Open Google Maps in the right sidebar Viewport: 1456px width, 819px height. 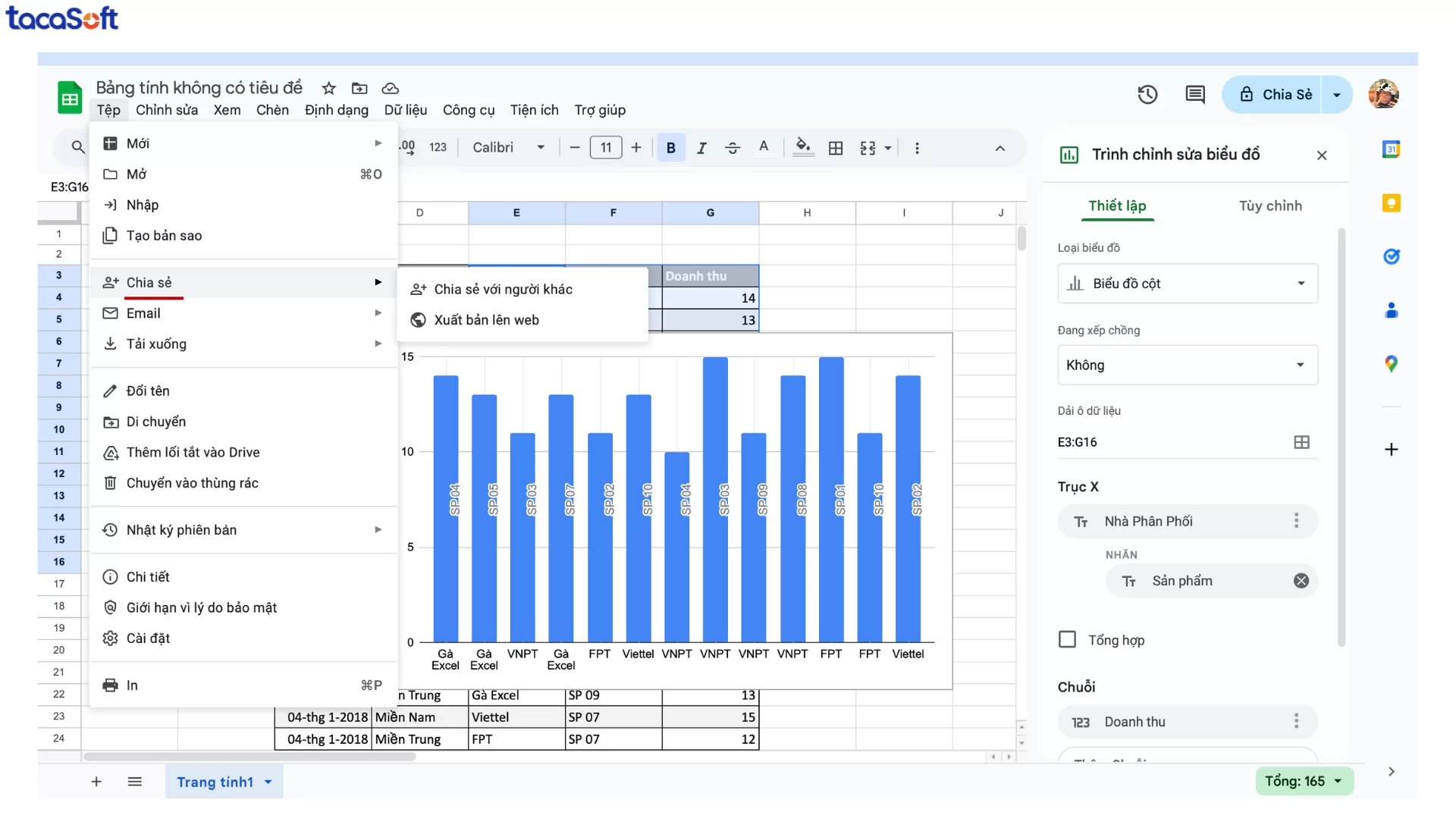(x=1392, y=363)
